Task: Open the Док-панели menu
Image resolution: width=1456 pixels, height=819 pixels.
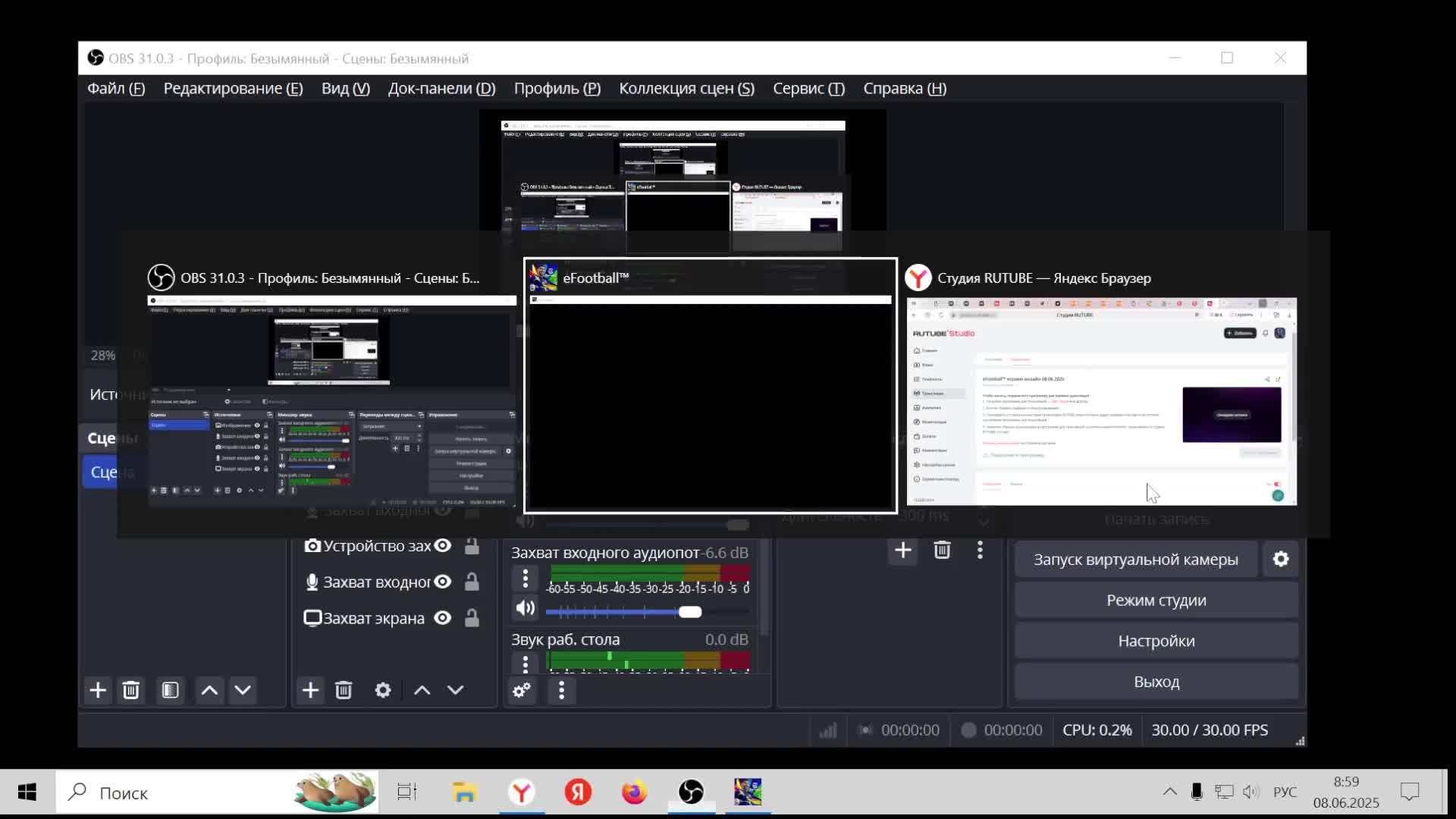Action: click(441, 89)
